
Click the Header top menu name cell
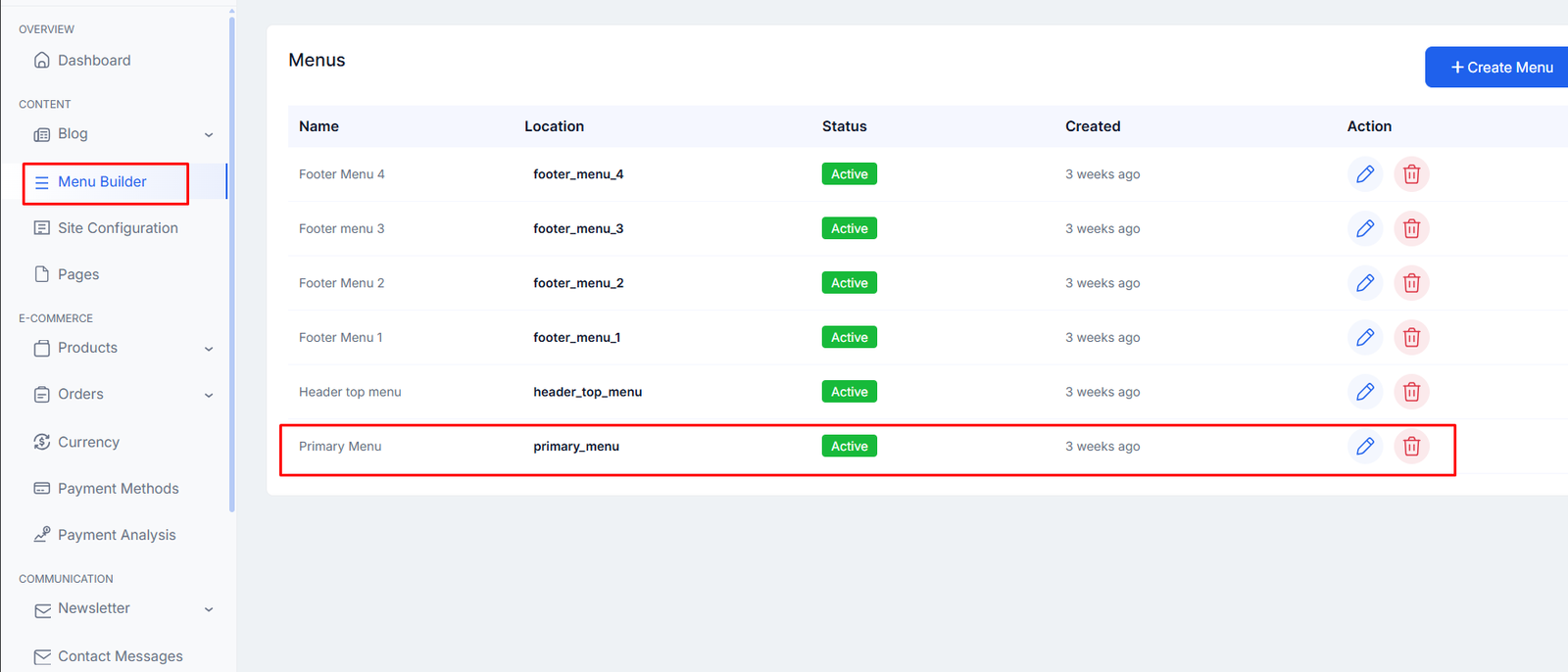point(350,392)
